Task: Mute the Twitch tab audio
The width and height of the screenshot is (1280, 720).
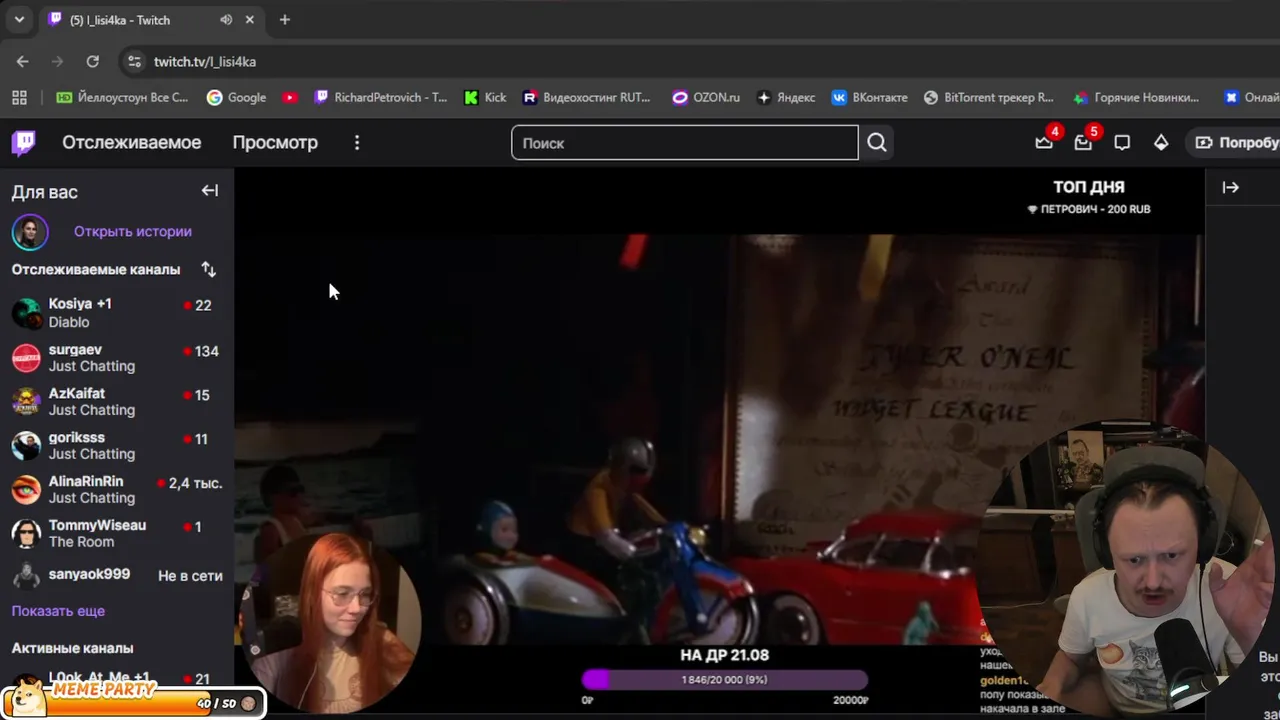Action: (x=226, y=20)
